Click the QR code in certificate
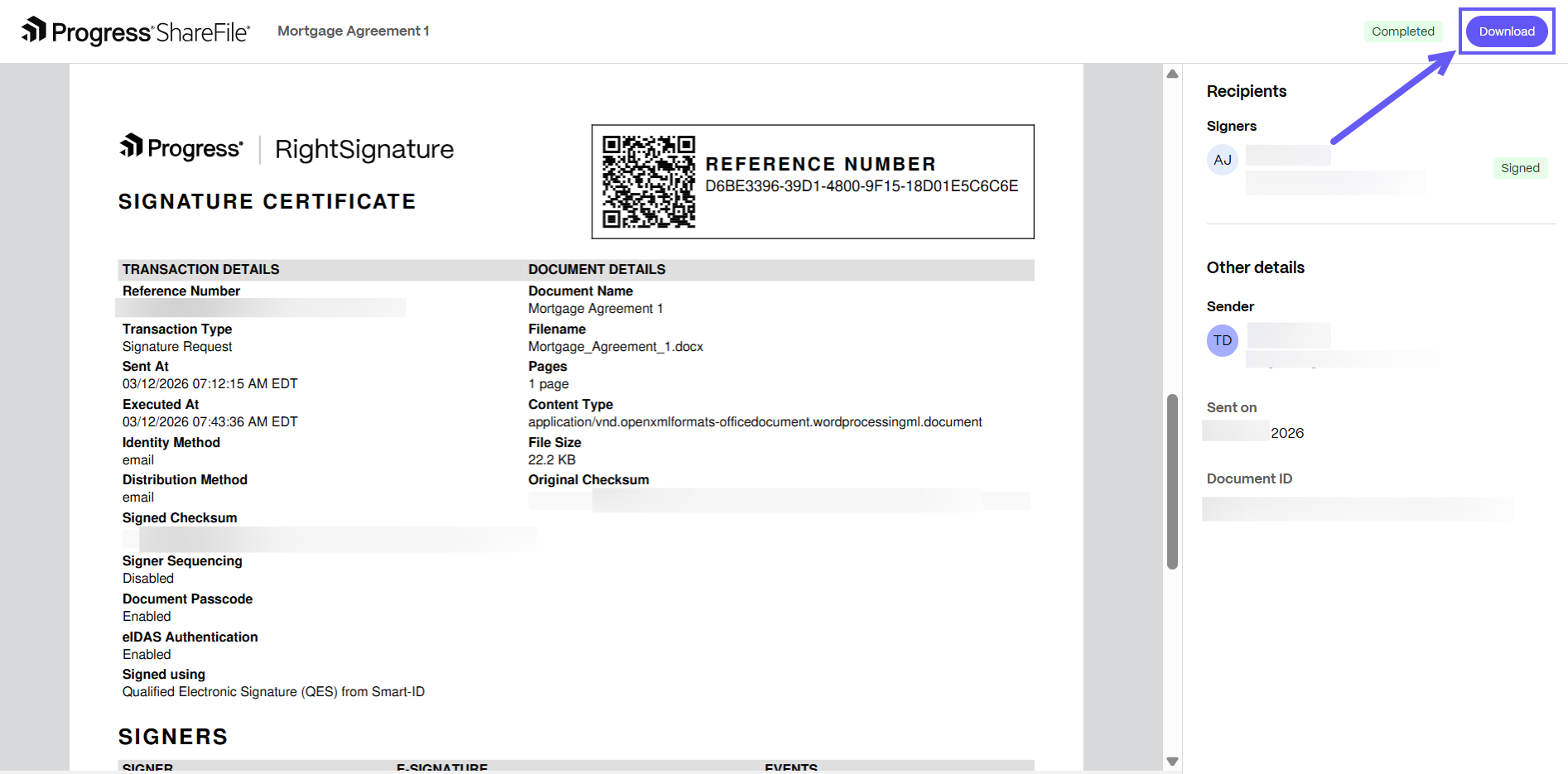The image size is (1568, 774). point(649,181)
